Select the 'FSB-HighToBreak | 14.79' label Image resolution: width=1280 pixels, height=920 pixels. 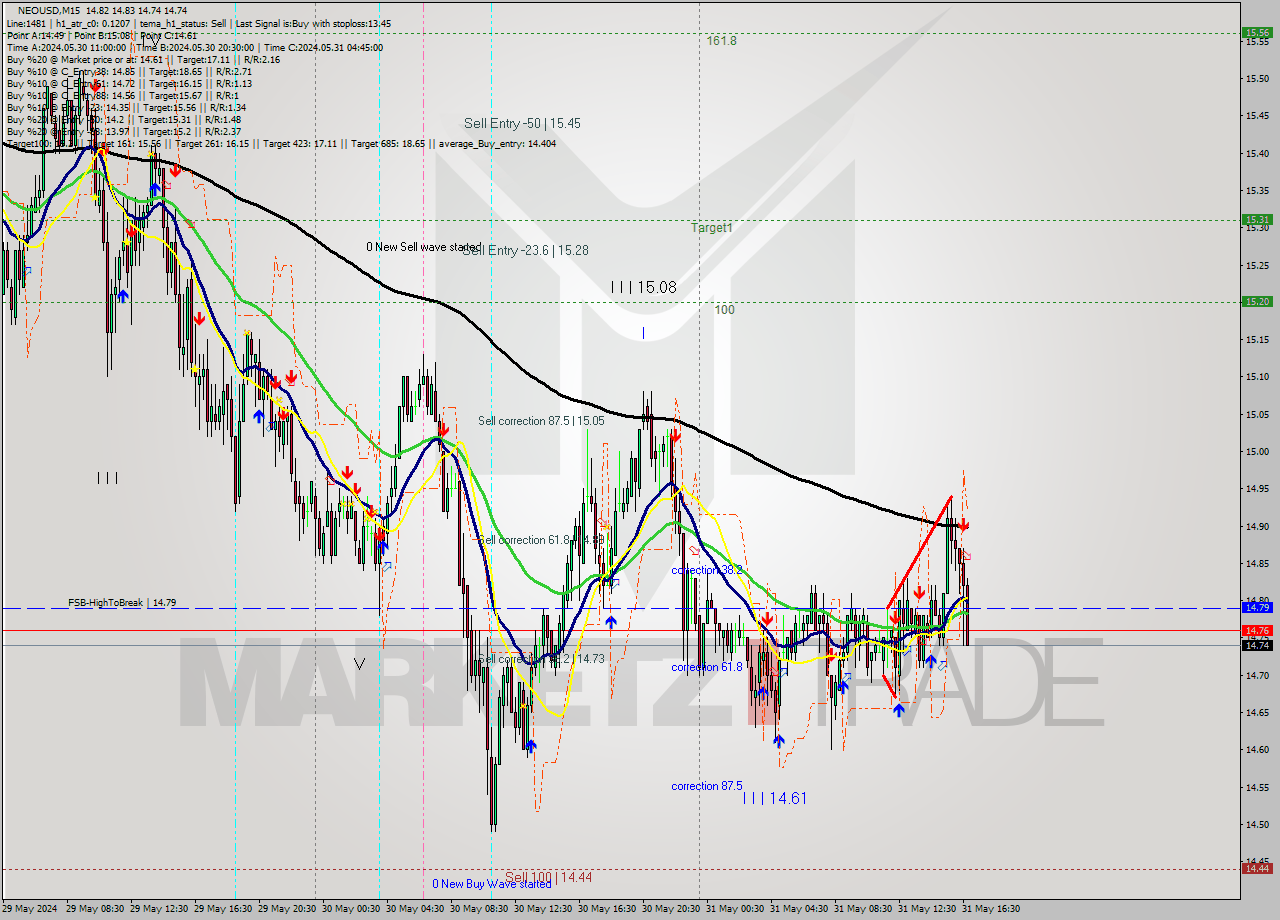coord(122,603)
